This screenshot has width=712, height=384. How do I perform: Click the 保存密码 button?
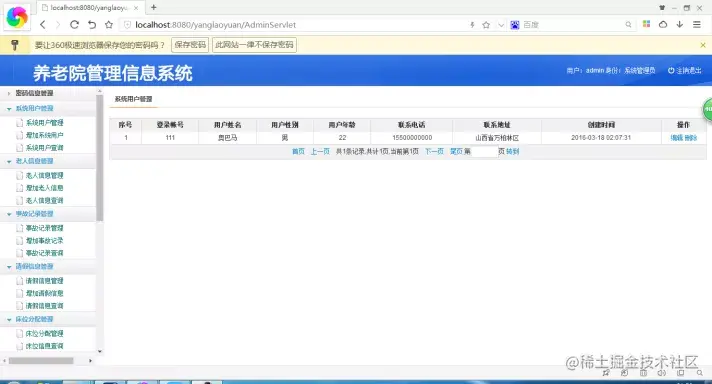pyautogui.click(x=190, y=45)
